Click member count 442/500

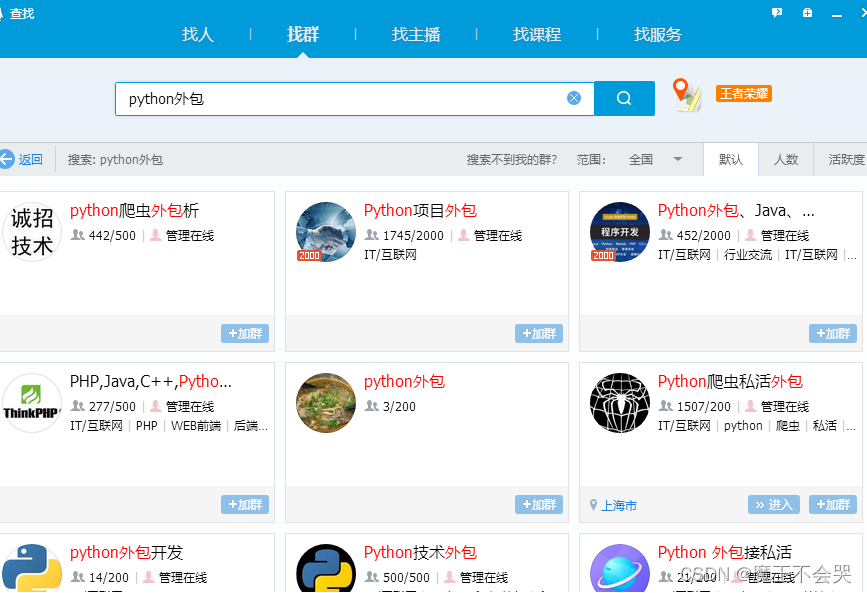tap(112, 236)
